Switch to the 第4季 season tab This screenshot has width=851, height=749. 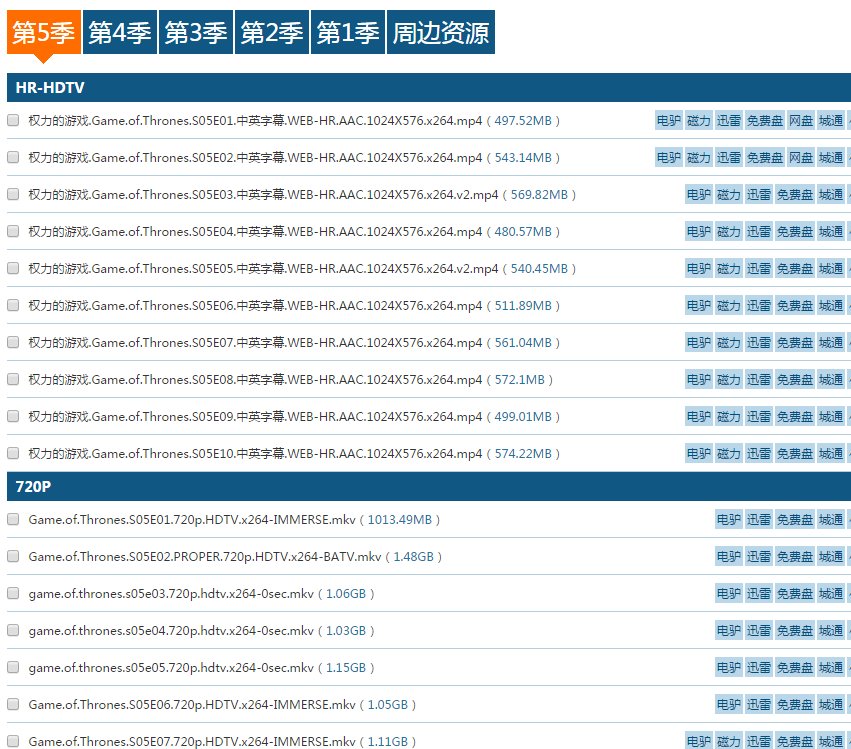(x=119, y=34)
